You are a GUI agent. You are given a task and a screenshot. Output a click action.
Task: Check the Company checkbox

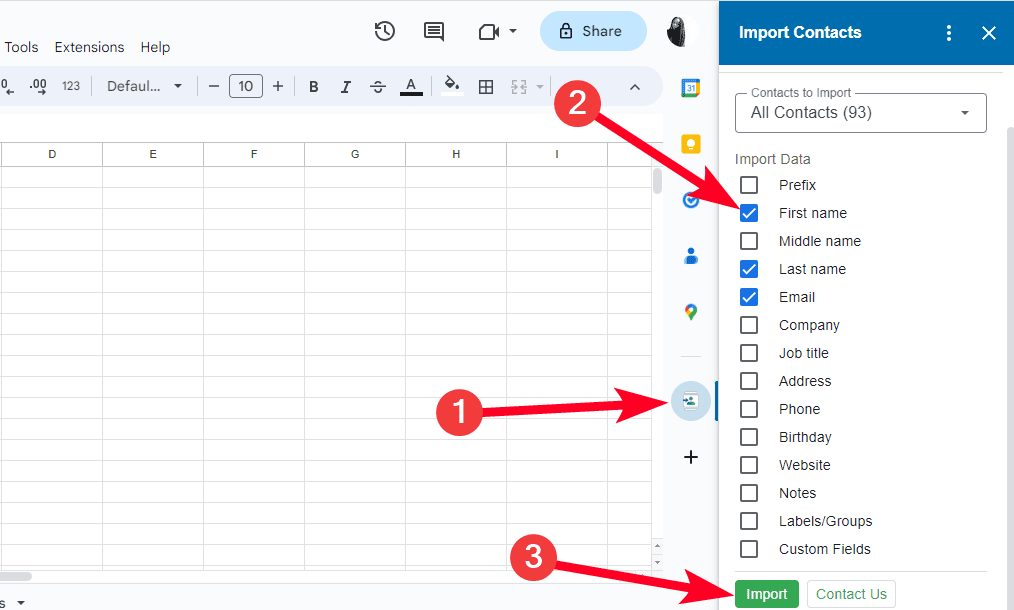point(749,325)
